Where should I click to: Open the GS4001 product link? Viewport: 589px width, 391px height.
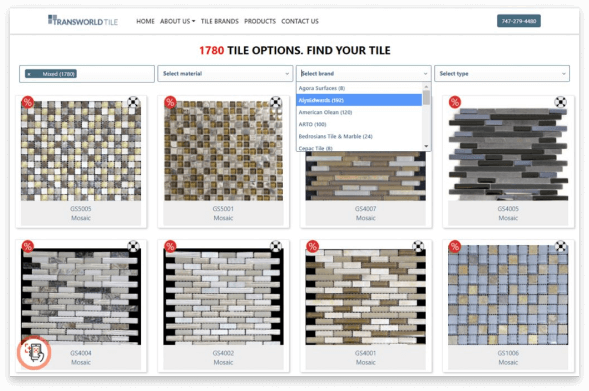365,353
